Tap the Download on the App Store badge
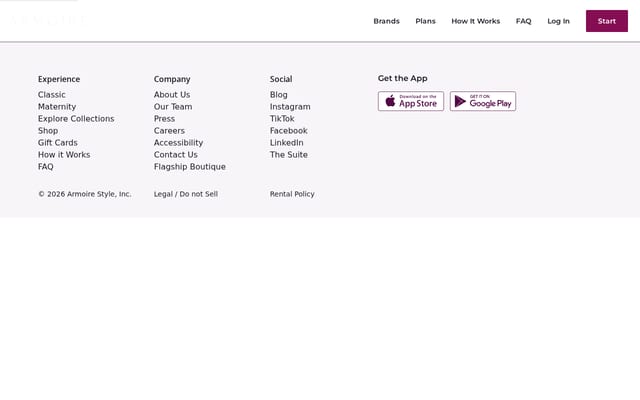Viewport: 640px width, 400px height. pos(411,101)
